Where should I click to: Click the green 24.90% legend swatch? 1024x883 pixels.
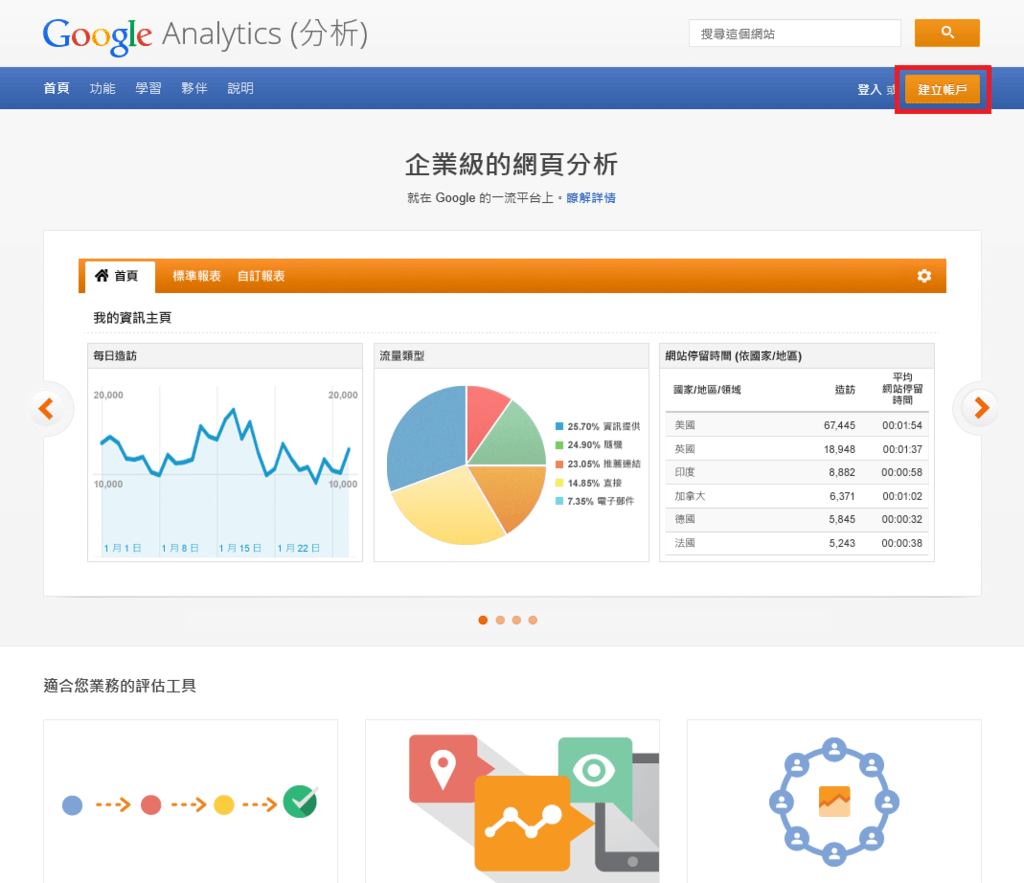click(x=559, y=445)
